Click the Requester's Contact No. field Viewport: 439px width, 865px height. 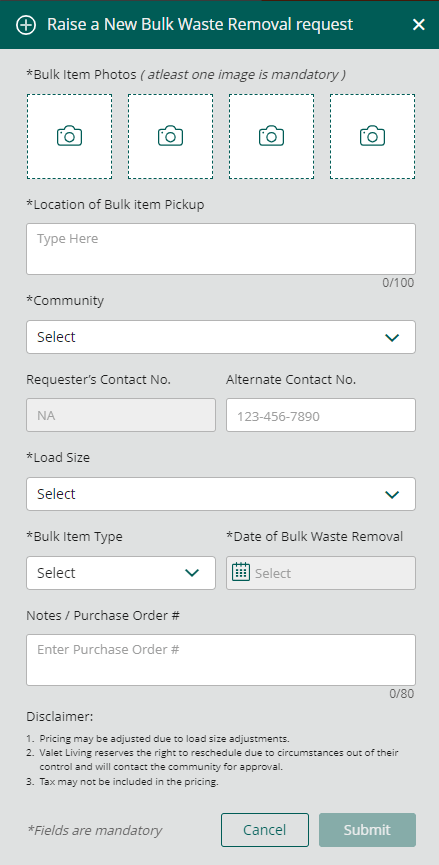pos(121,415)
